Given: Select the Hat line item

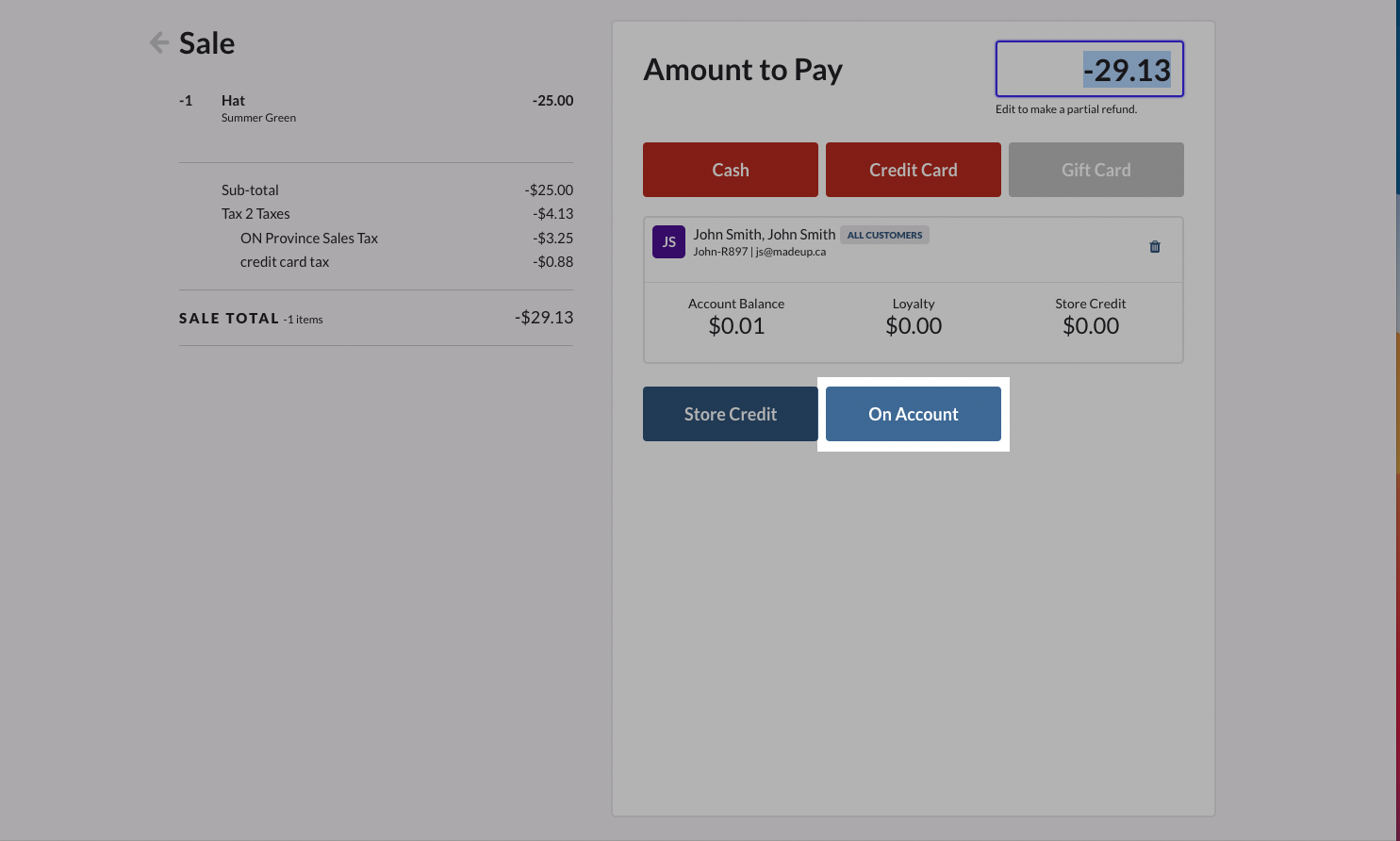Looking at the screenshot, I should 232,100.
